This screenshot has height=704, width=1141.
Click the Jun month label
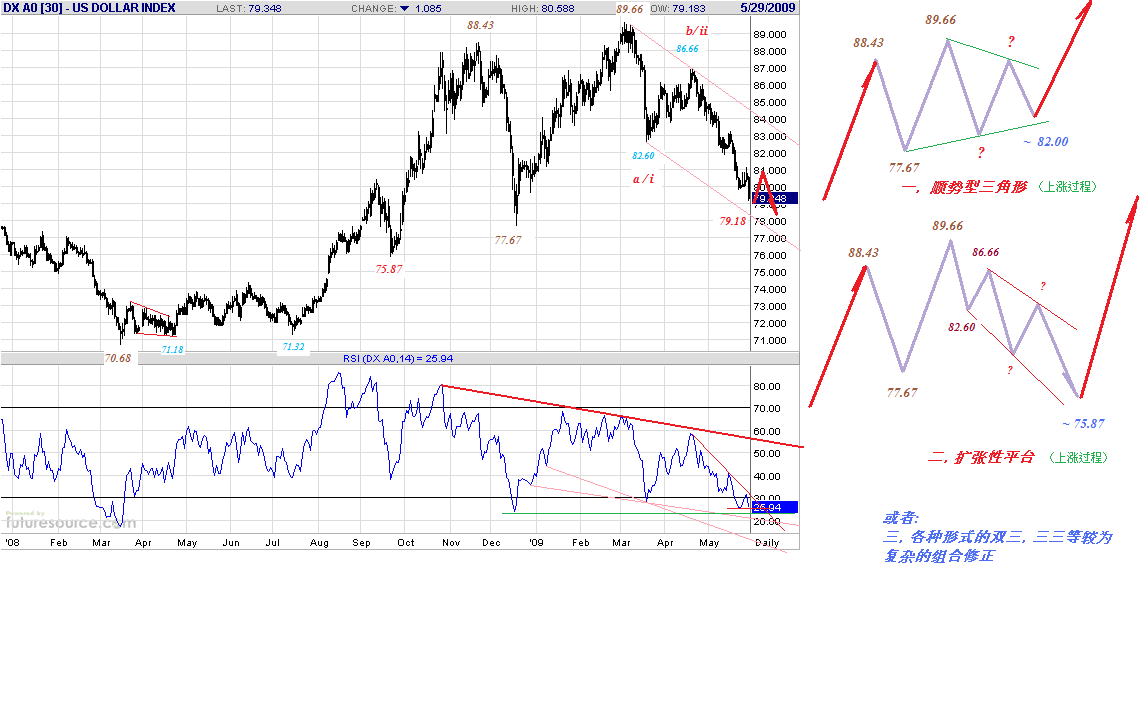231,542
